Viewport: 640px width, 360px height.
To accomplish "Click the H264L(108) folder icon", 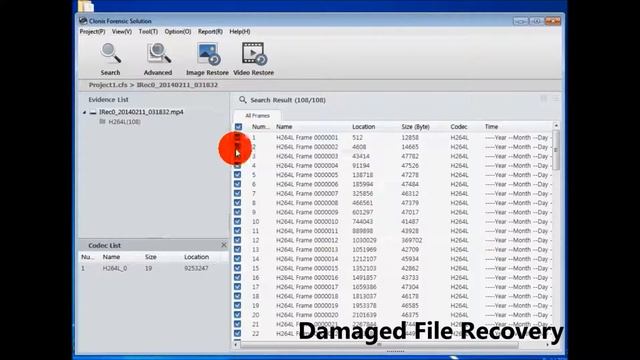I will (x=102, y=122).
